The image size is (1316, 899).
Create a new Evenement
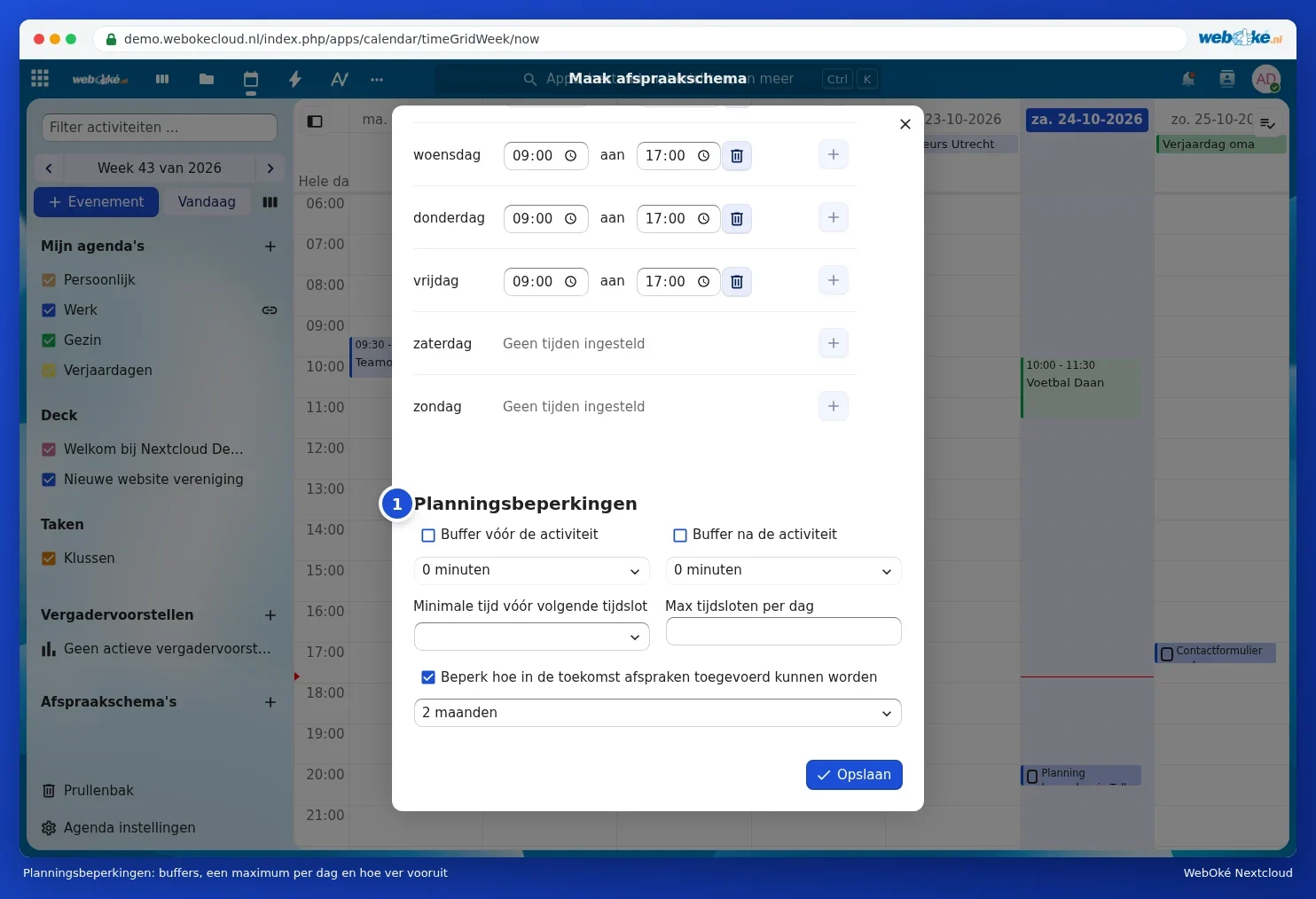point(96,202)
